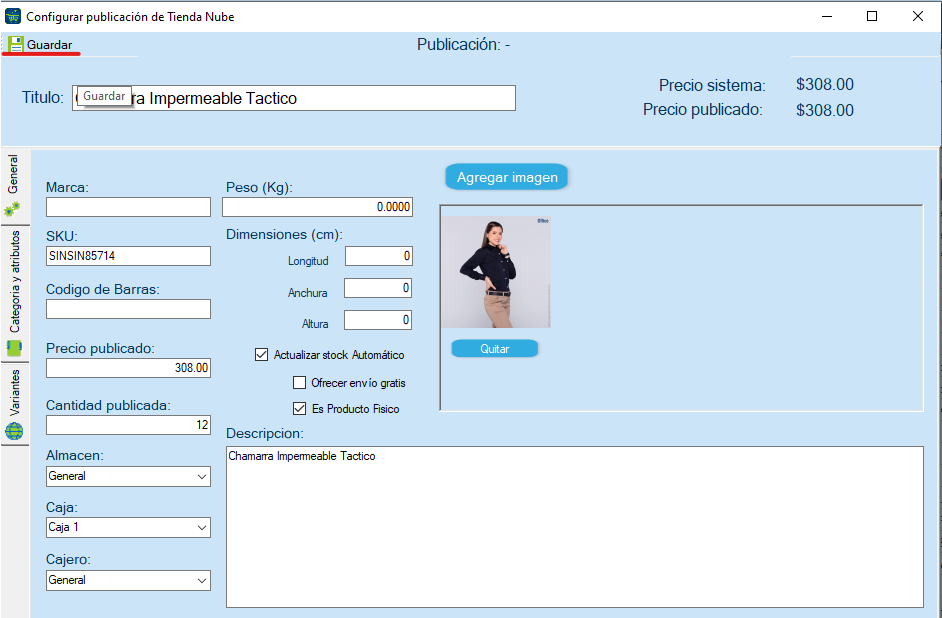
Task: Click Precio sistema value $308.00
Action: click(825, 85)
